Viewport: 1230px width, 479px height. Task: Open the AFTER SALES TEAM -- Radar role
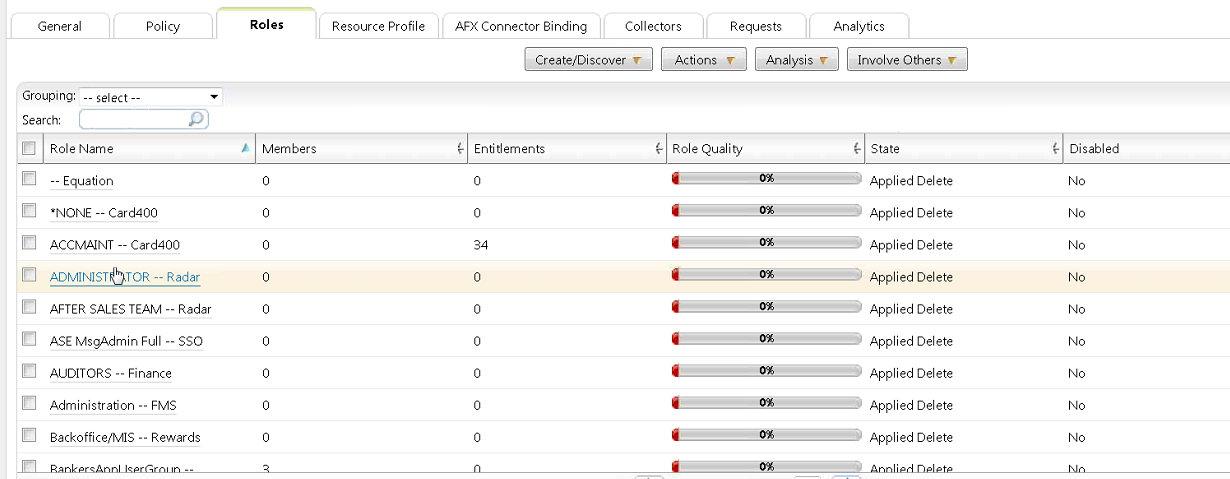point(130,309)
